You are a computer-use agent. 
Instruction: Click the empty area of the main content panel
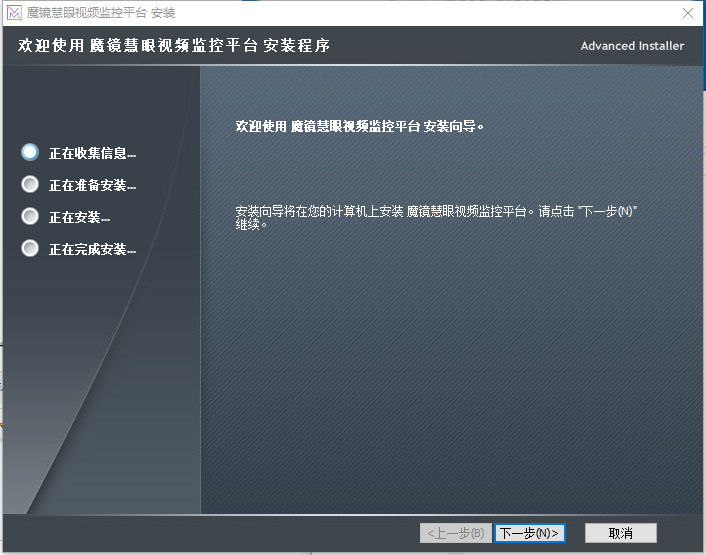click(450, 380)
